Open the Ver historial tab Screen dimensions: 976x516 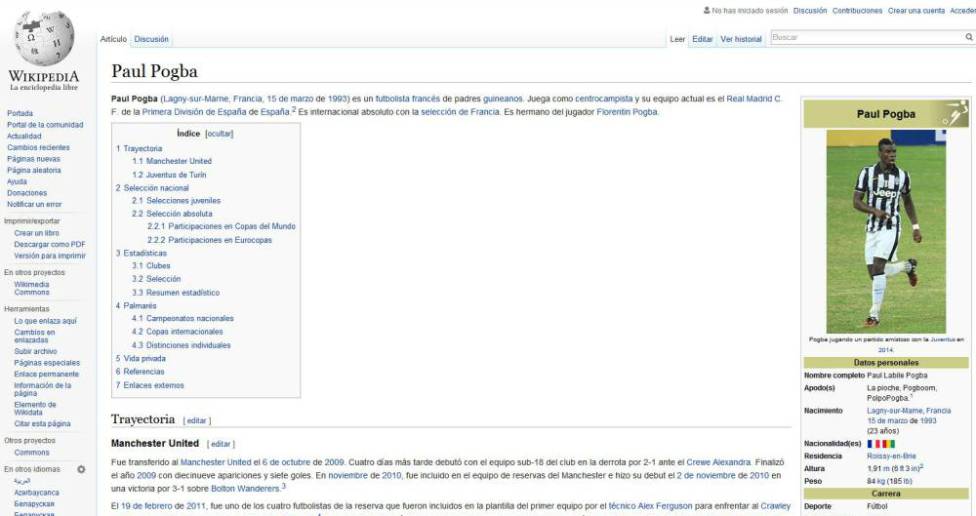(741, 39)
